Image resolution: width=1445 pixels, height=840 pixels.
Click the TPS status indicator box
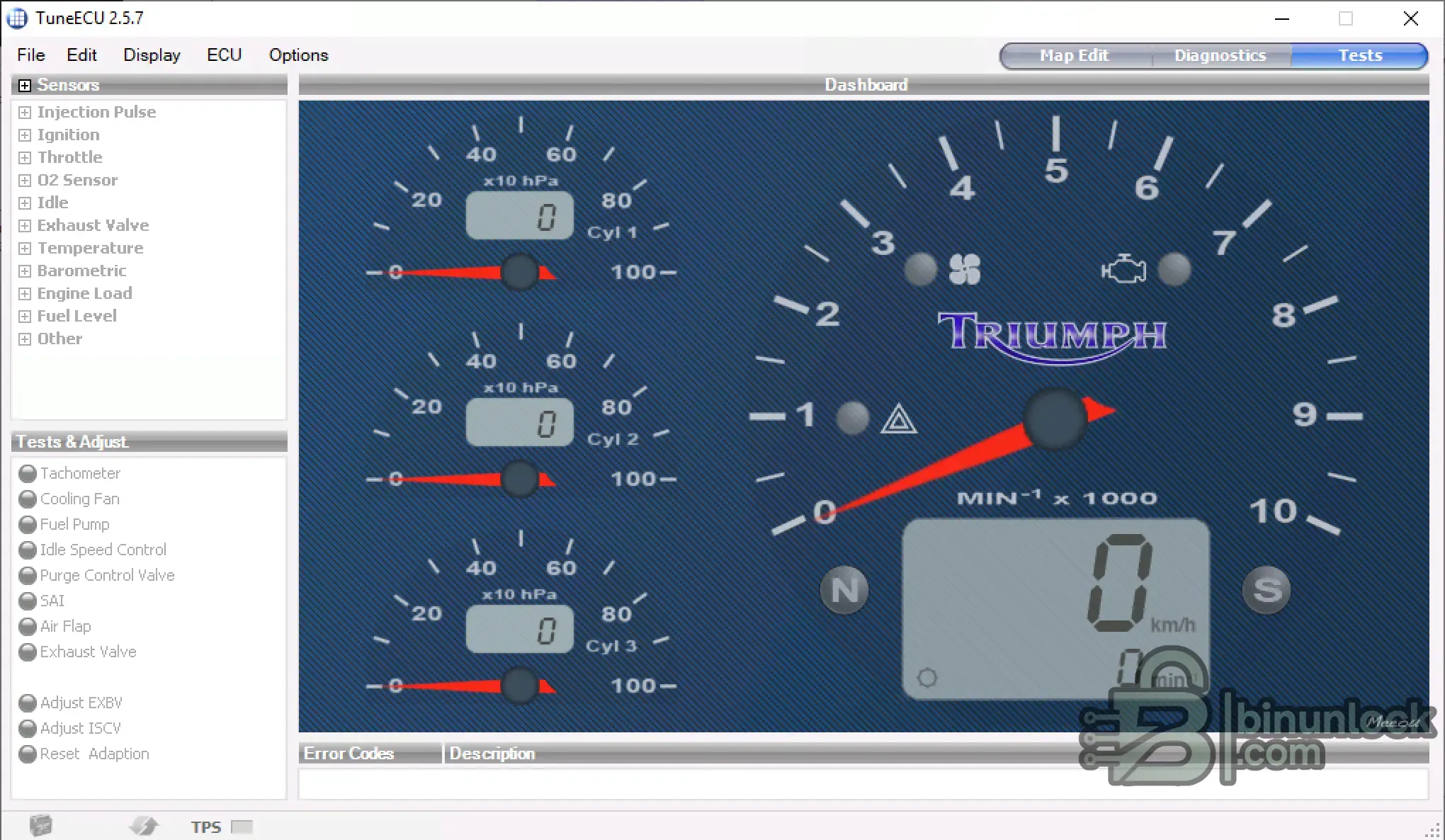coord(242,827)
